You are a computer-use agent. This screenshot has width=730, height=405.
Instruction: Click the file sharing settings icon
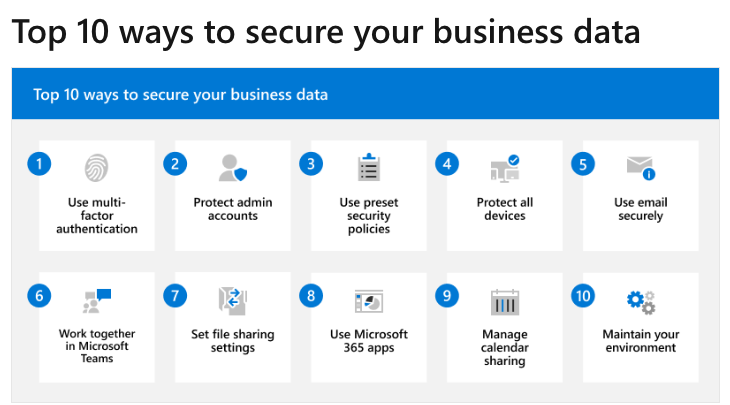tap(232, 300)
